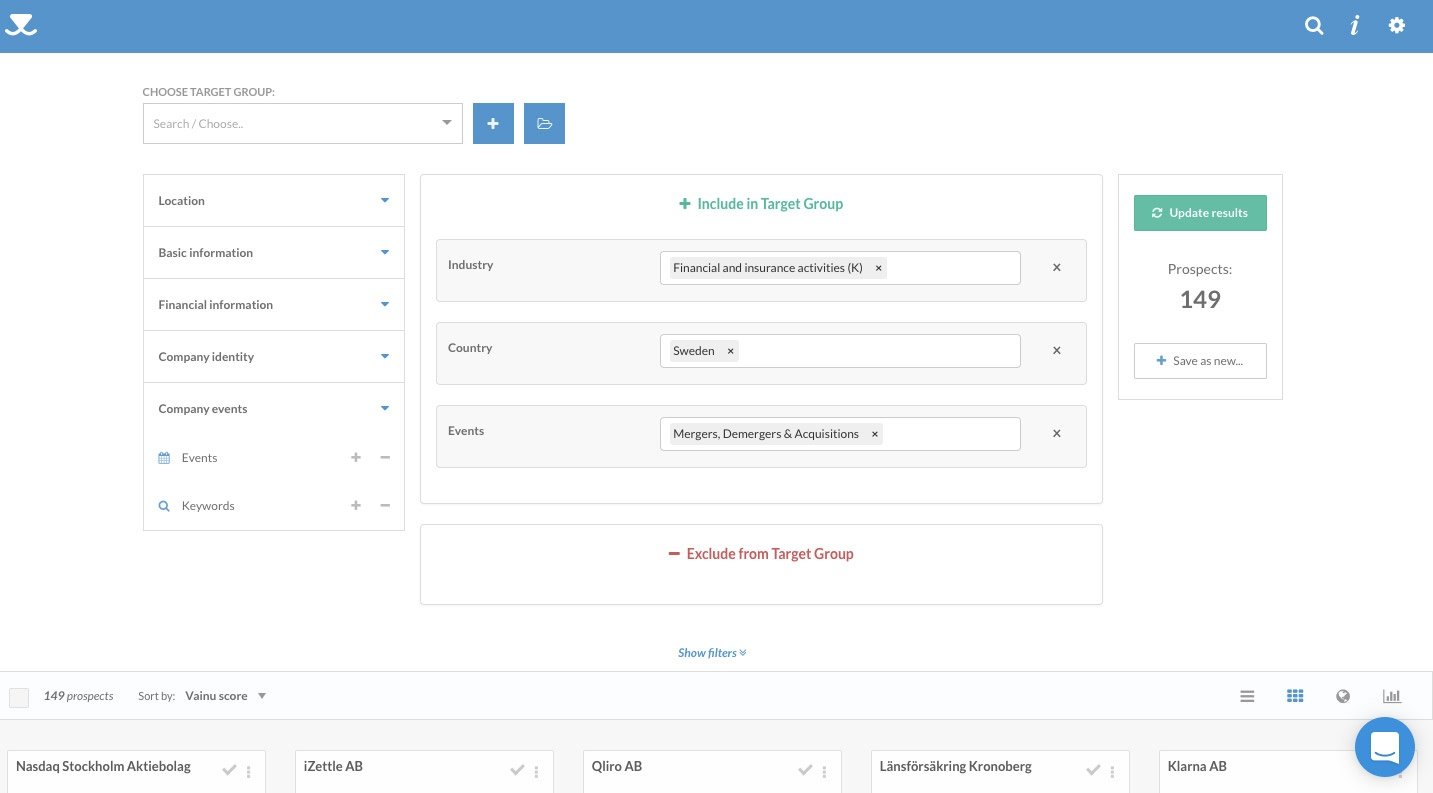Switch to map globe view
The height and width of the screenshot is (793, 1433).
1343,696
